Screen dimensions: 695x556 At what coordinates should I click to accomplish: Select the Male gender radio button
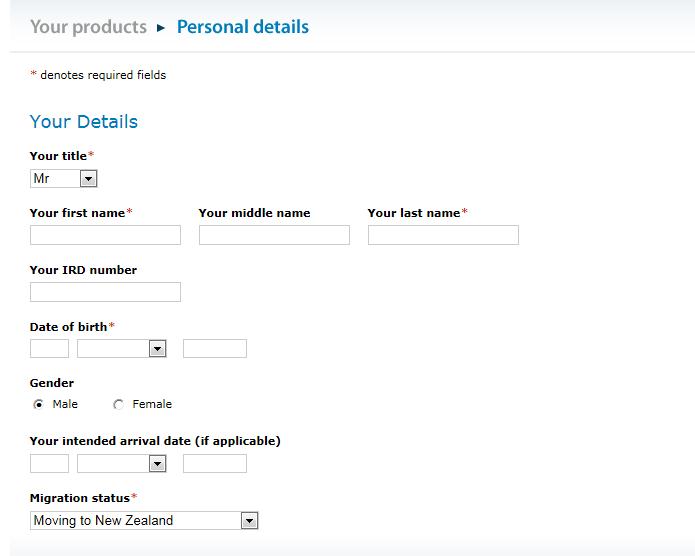click(x=39, y=405)
